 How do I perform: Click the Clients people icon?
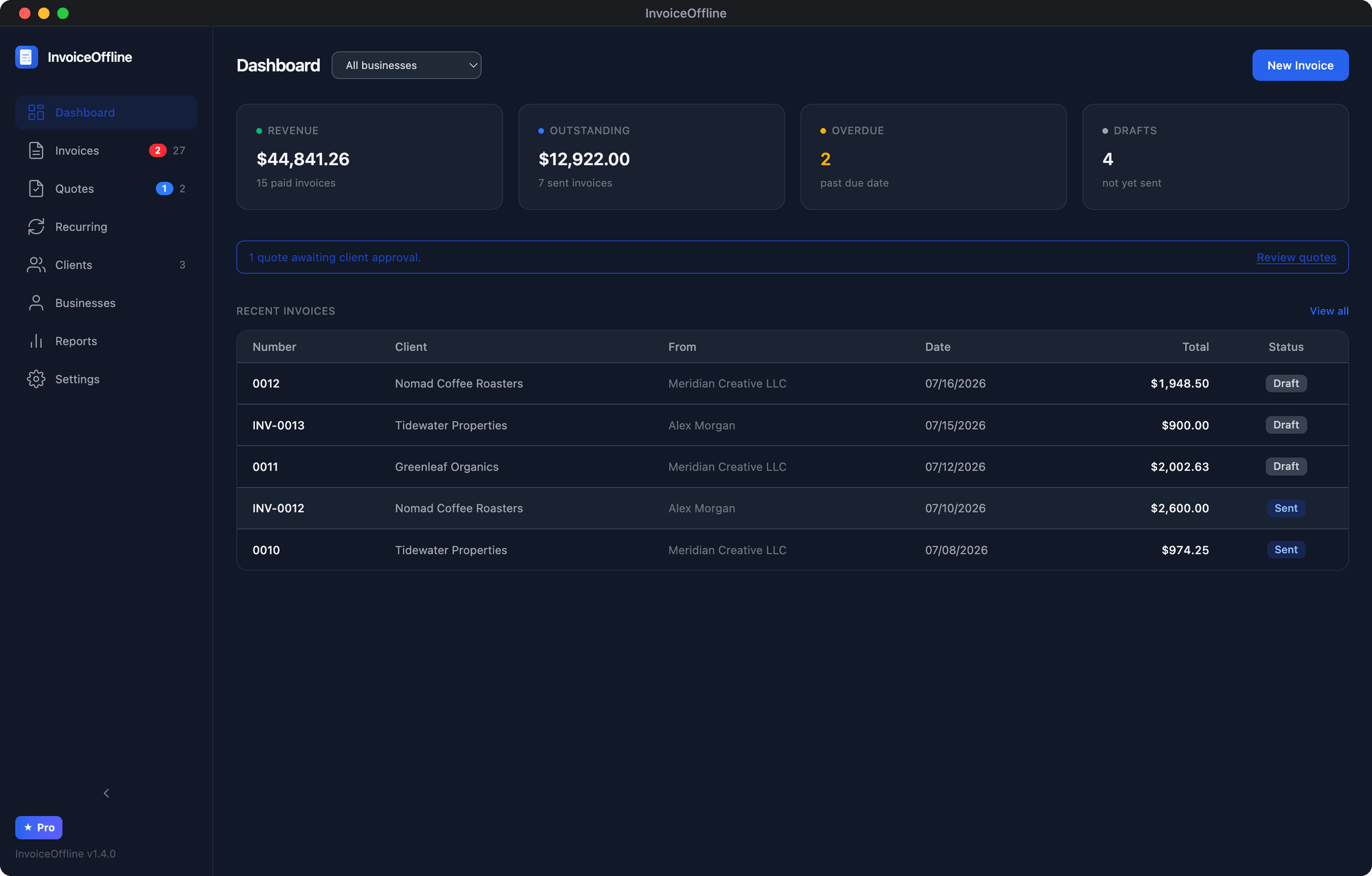(x=36, y=264)
